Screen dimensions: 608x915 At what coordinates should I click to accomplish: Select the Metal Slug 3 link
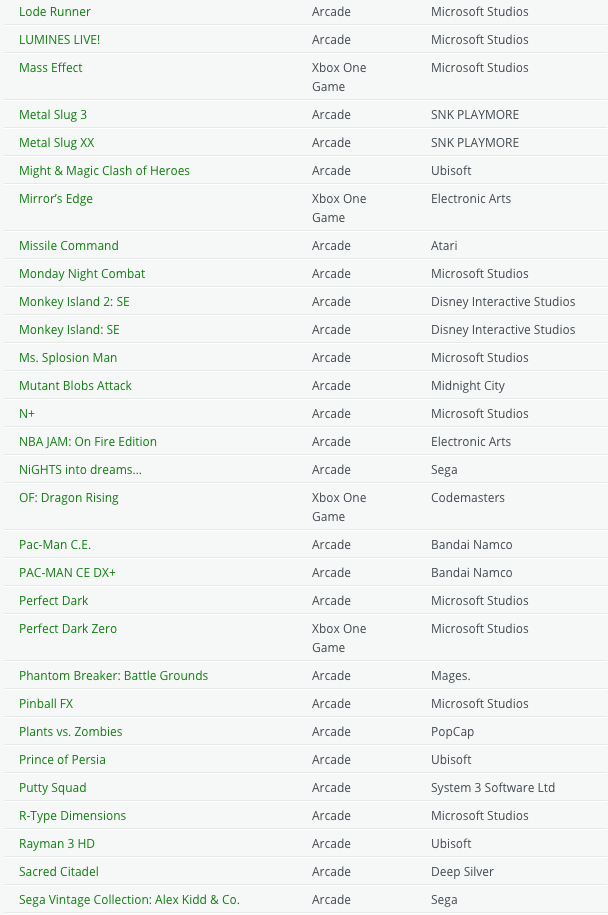pos(52,114)
